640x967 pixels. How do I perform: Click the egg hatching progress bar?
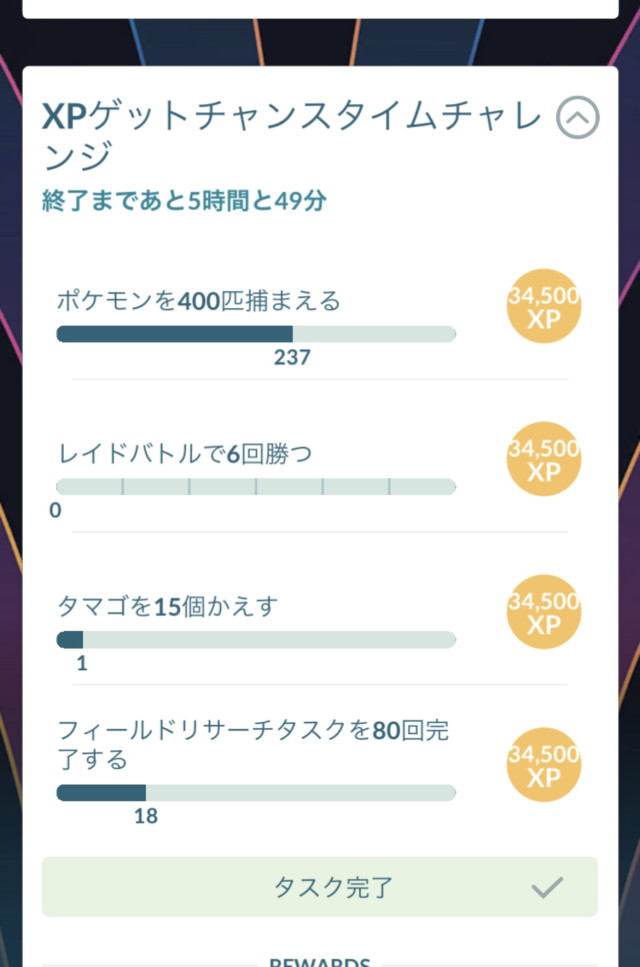point(256,640)
